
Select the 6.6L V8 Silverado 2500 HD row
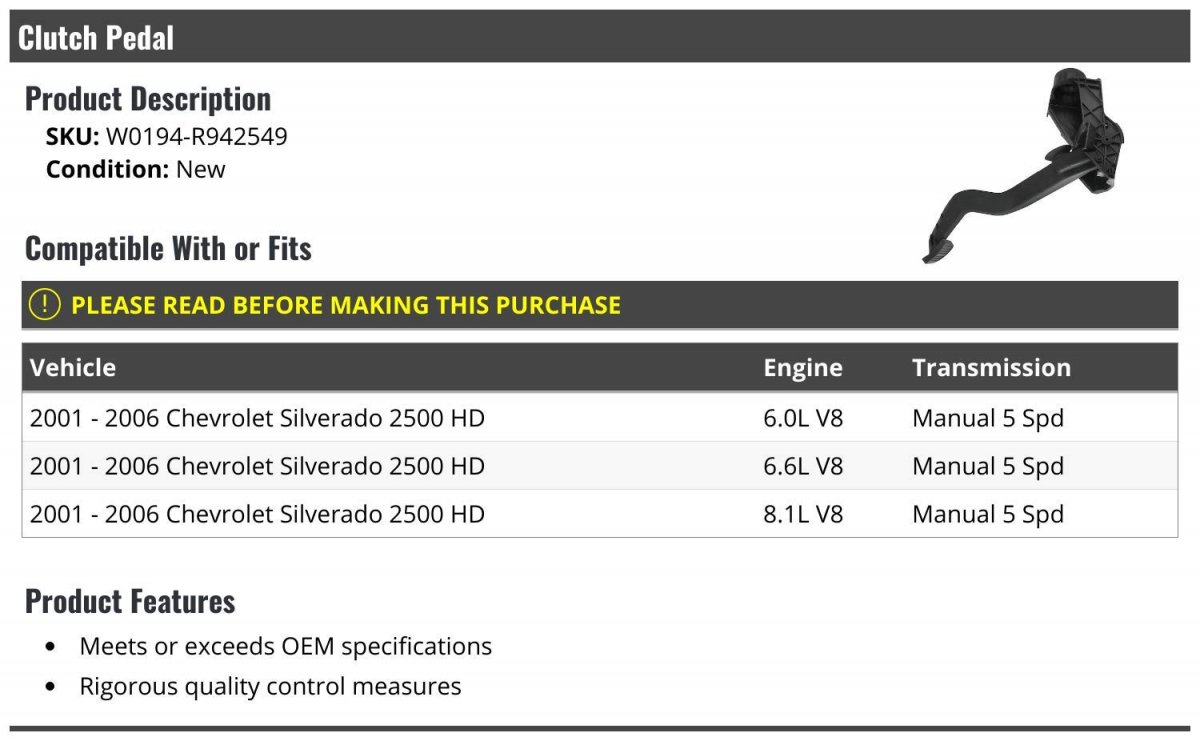[x=600, y=466]
